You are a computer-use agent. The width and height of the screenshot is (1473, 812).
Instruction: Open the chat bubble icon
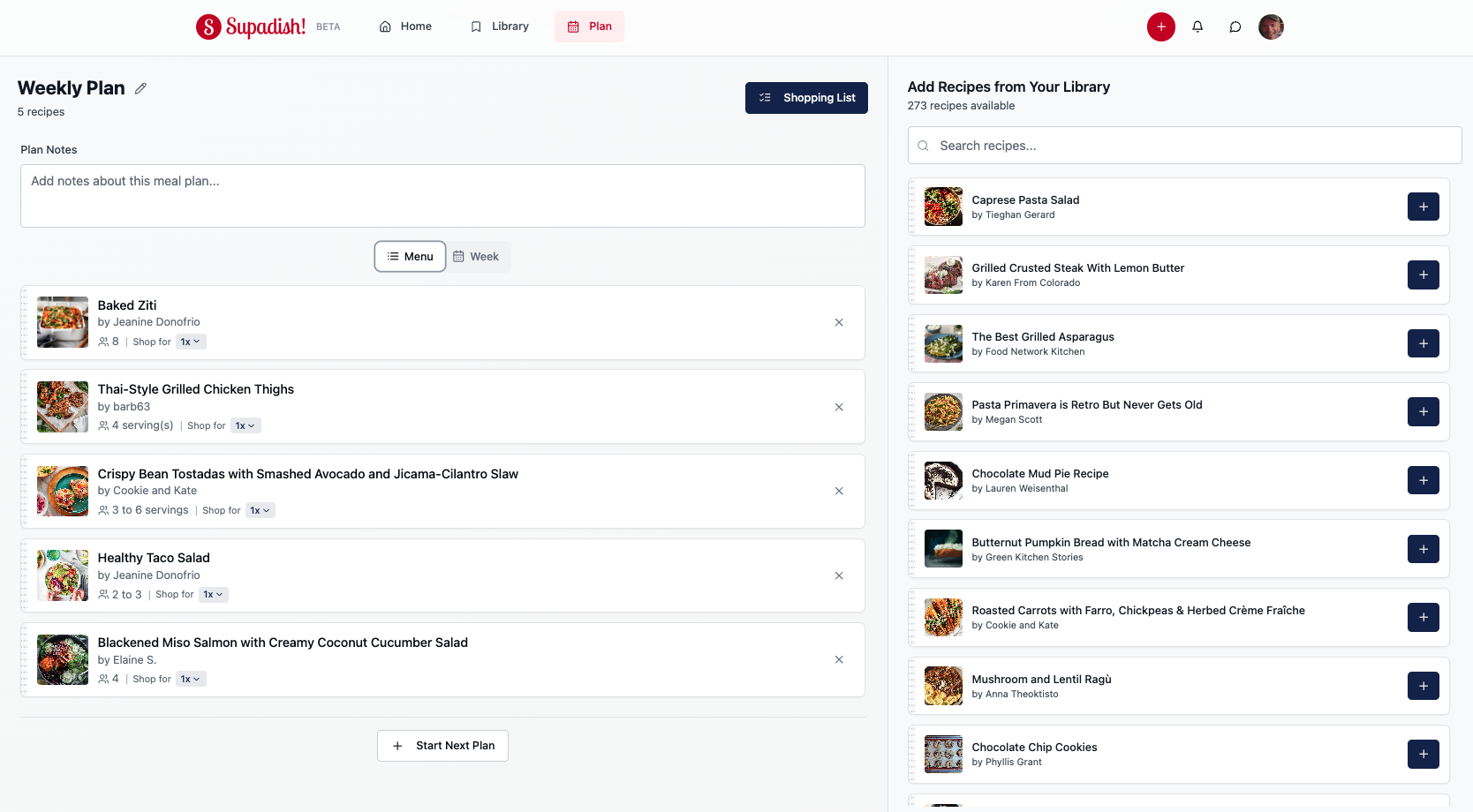[1235, 26]
